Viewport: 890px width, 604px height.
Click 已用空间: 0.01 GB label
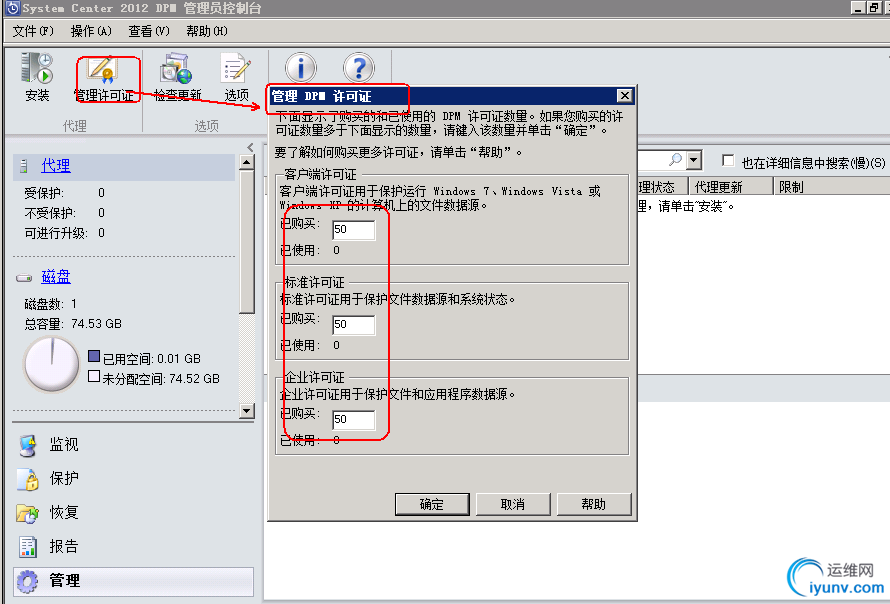point(152,359)
